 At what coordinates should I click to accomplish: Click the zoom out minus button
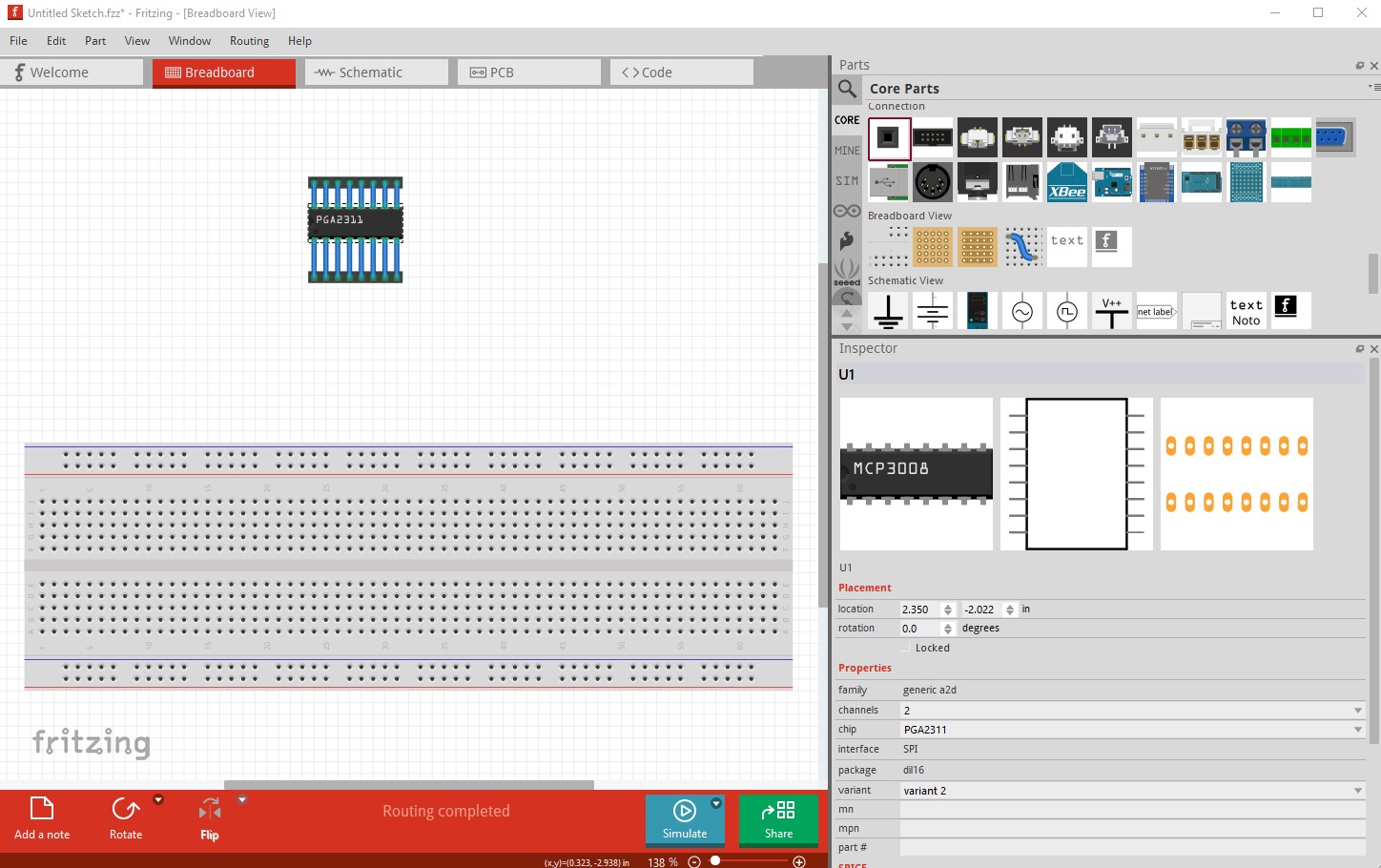point(694,861)
